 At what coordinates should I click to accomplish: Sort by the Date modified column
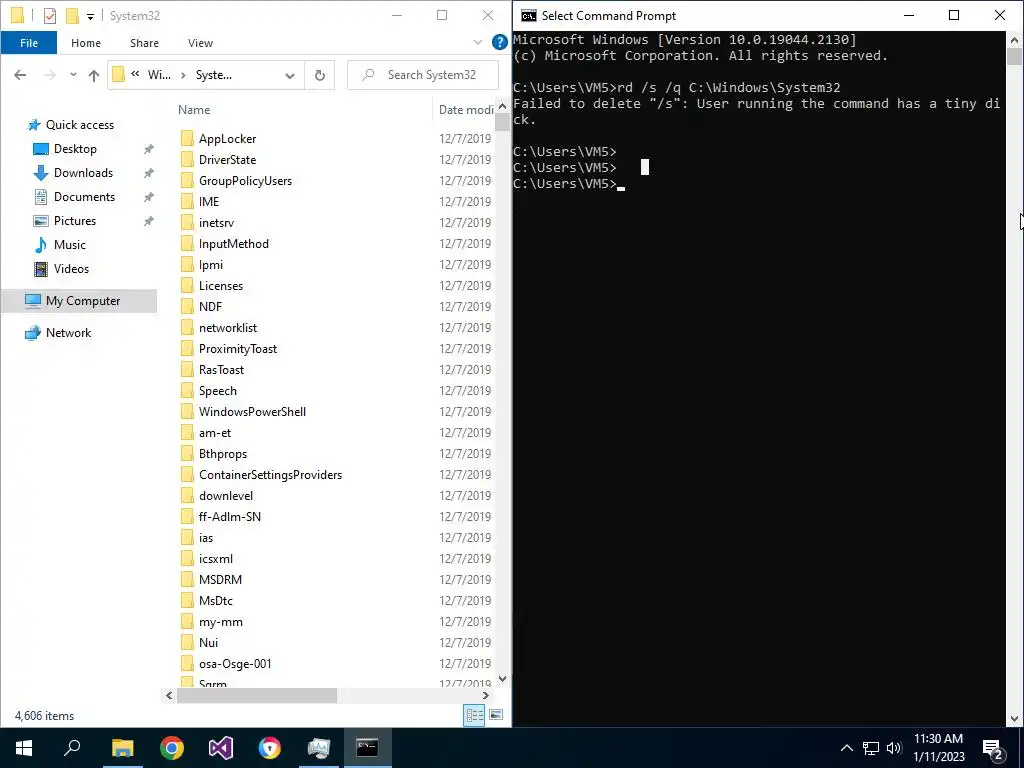466,110
